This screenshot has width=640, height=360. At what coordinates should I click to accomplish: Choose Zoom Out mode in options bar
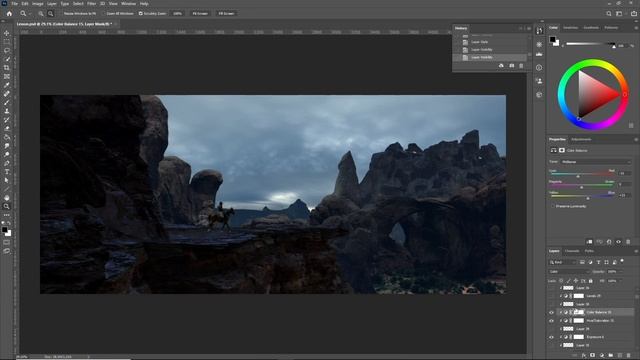coord(51,13)
